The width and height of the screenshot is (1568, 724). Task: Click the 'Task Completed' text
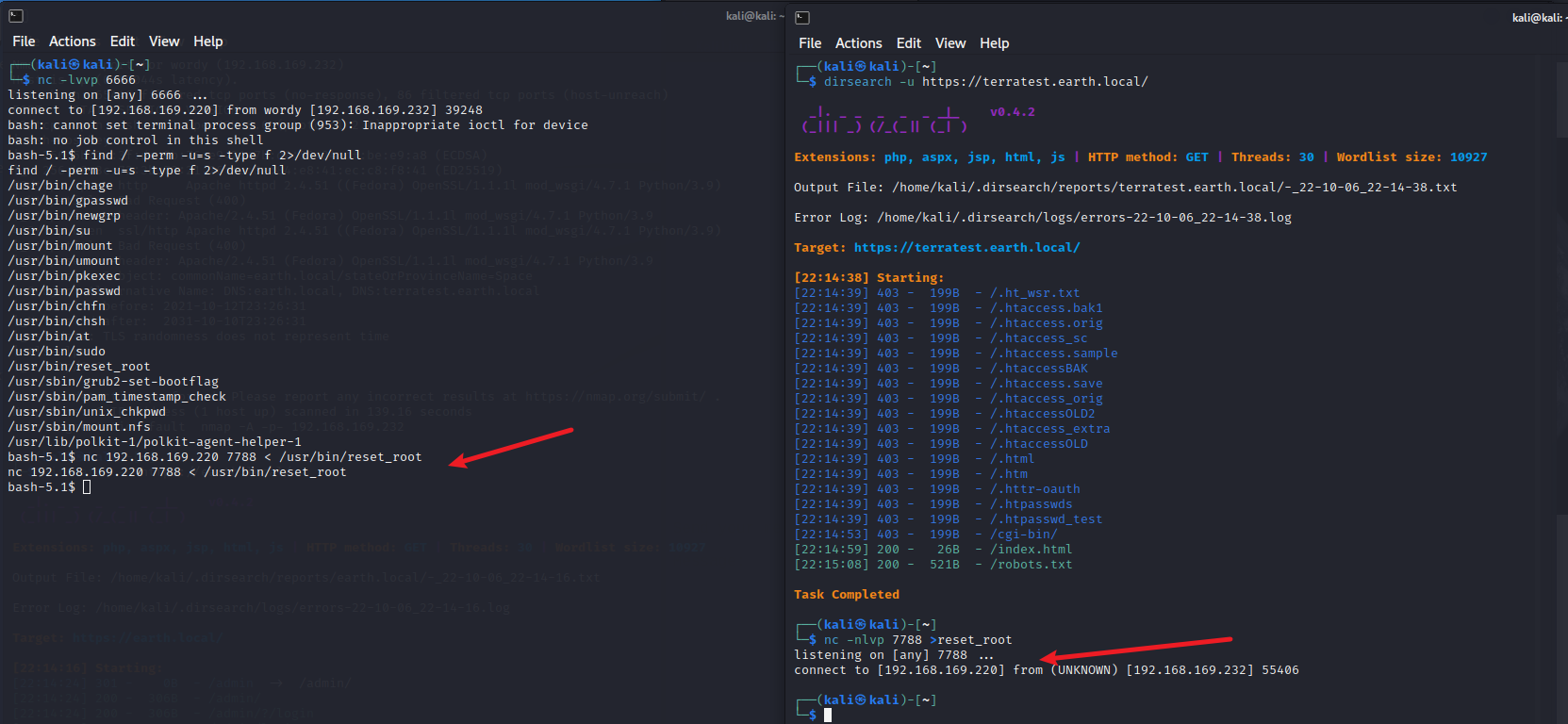pos(847,595)
